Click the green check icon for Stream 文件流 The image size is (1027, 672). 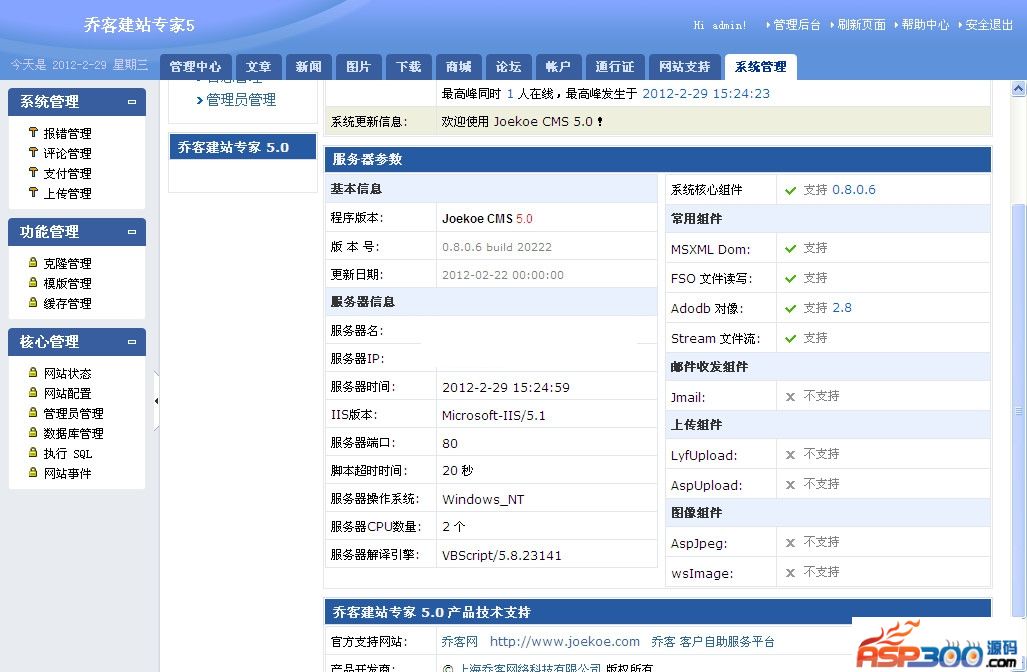pos(791,339)
